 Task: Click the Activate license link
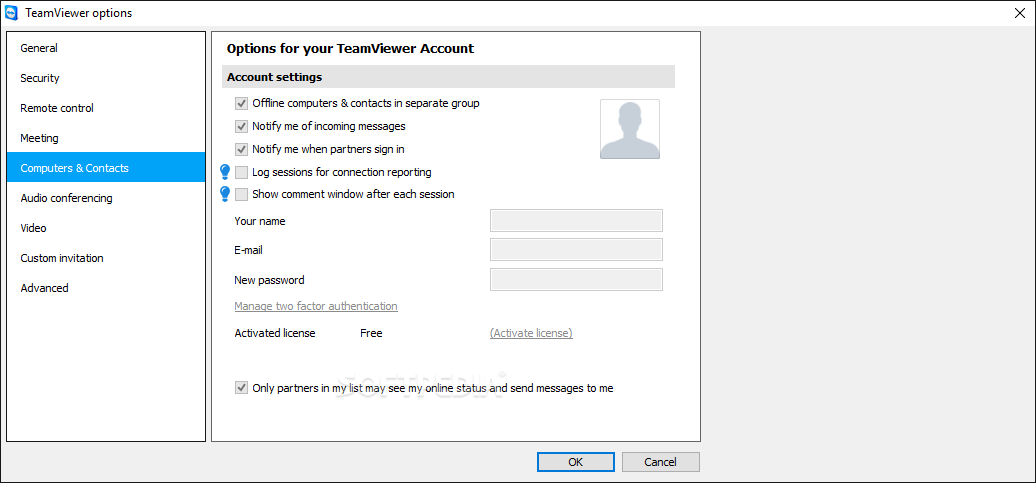531,334
